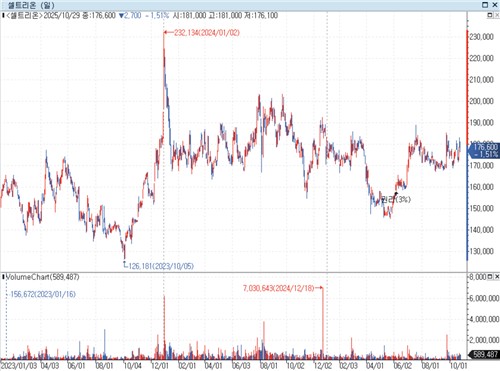Click the low price 저:176,100

click(x=261, y=15)
